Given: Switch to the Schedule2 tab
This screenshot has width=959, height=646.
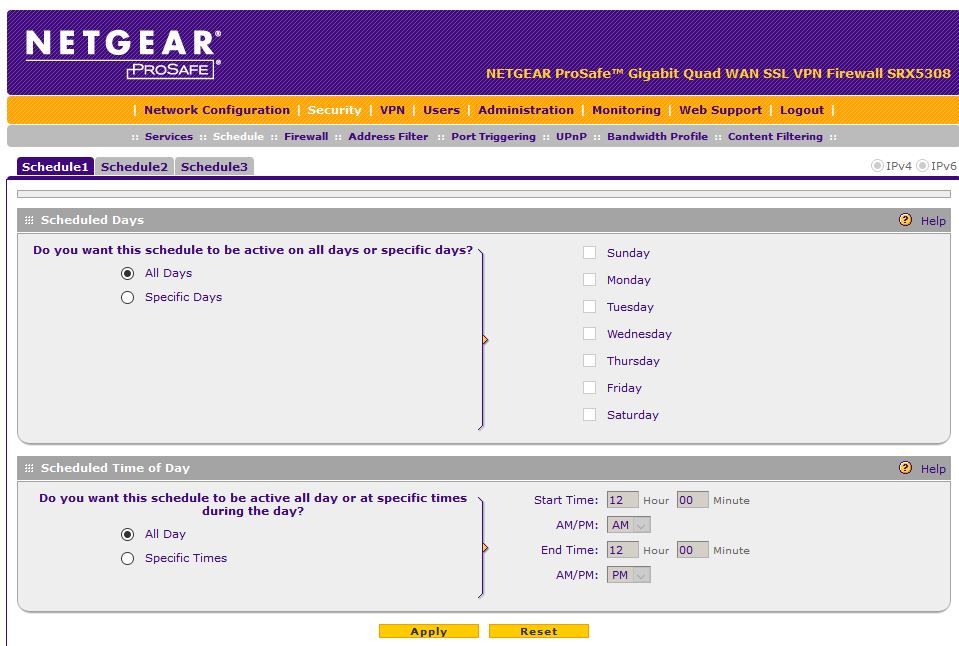Looking at the screenshot, I should click(134, 167).
